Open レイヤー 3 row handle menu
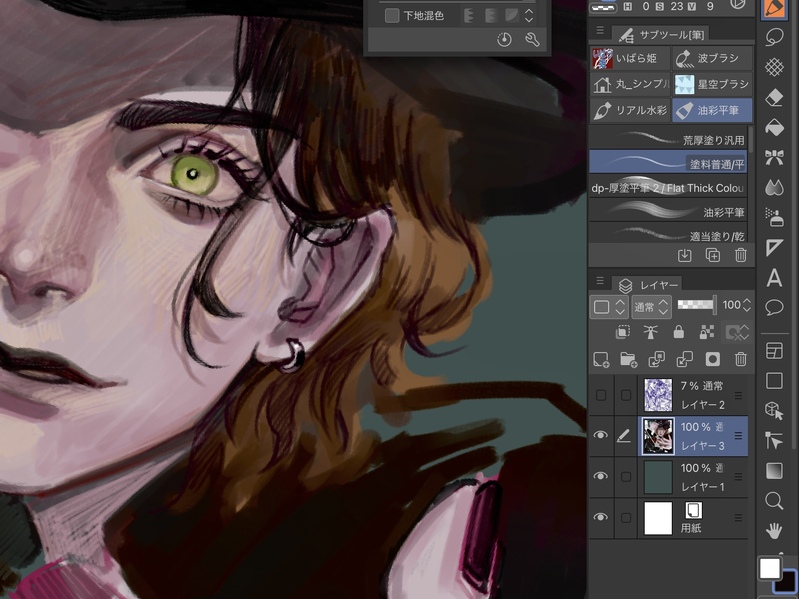The height and width of the screenshot is (599, 799). (x=738, y=435)
